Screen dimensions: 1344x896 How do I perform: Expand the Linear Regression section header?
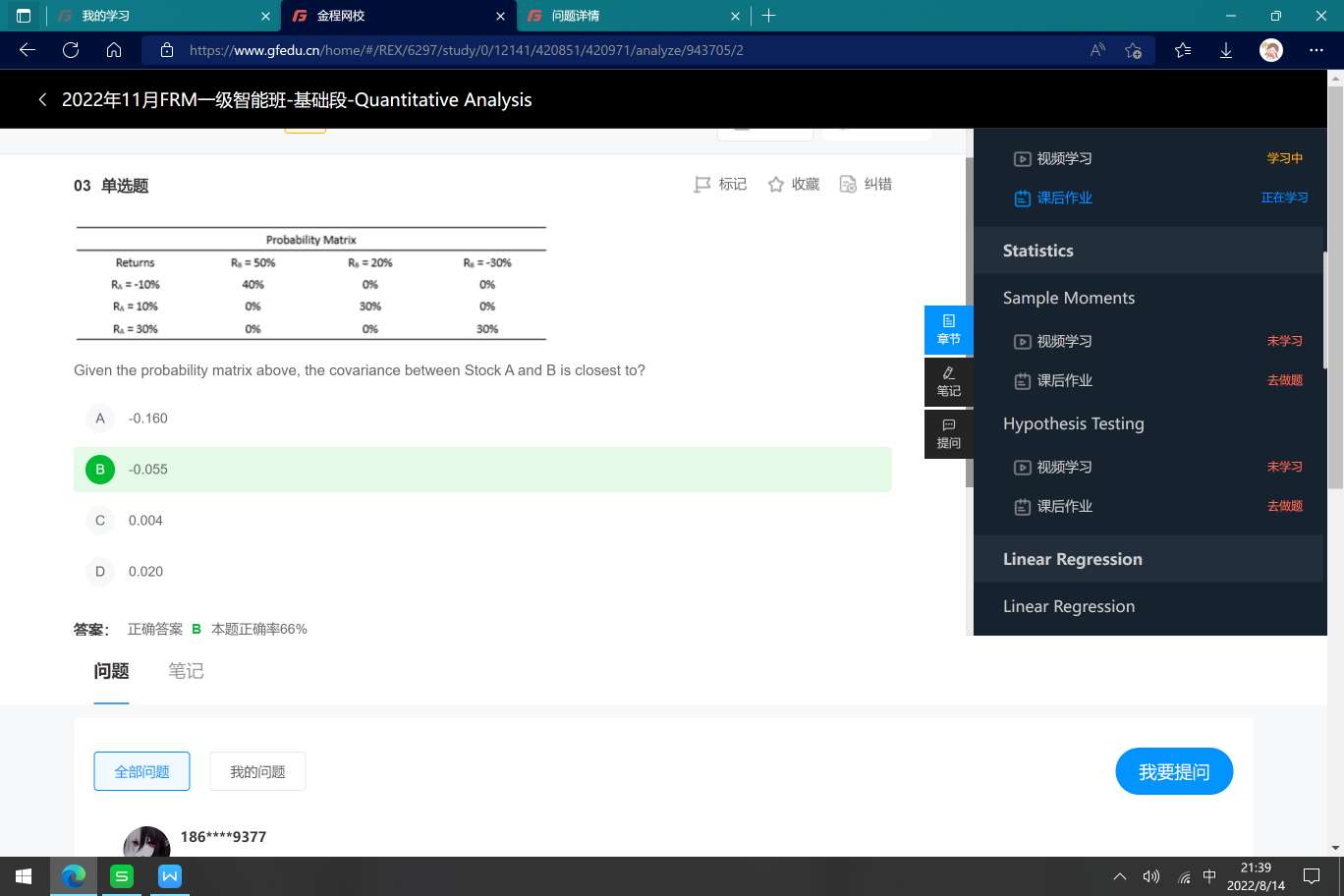pyautogui.click(x=1072, y=559)
